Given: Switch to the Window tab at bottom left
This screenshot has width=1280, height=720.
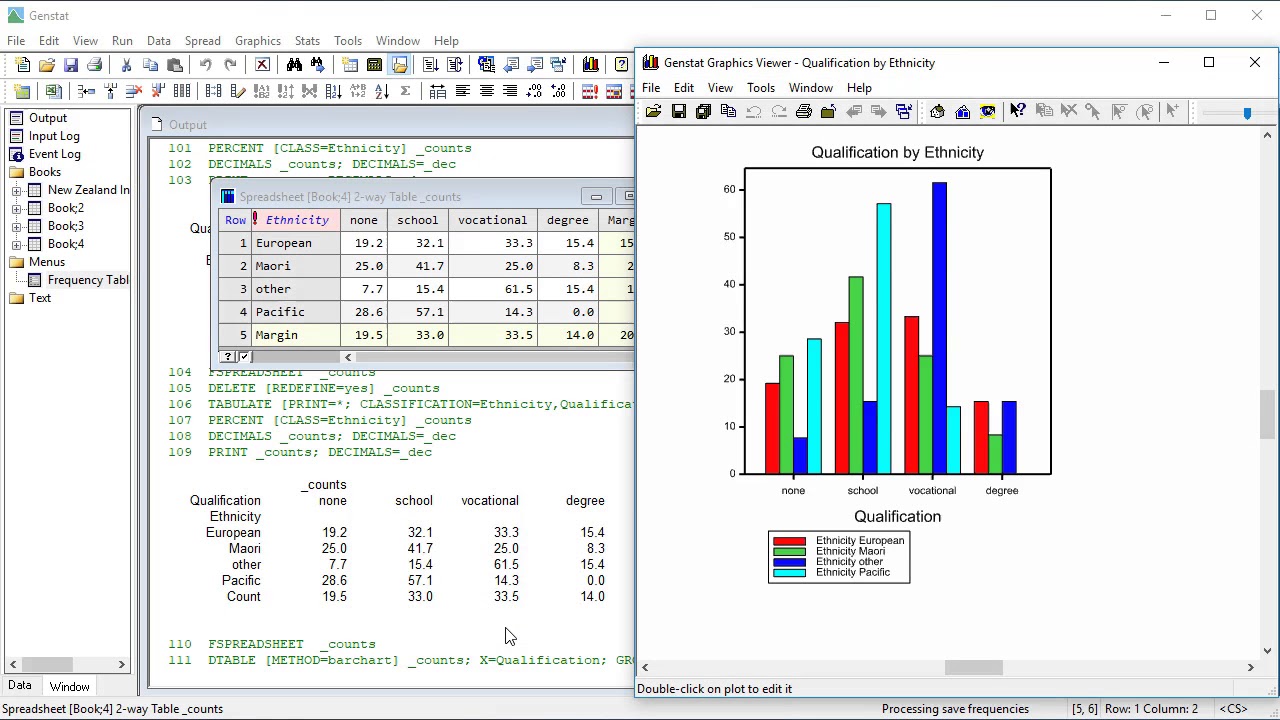Looking at the screenshot, I should 70,687.
